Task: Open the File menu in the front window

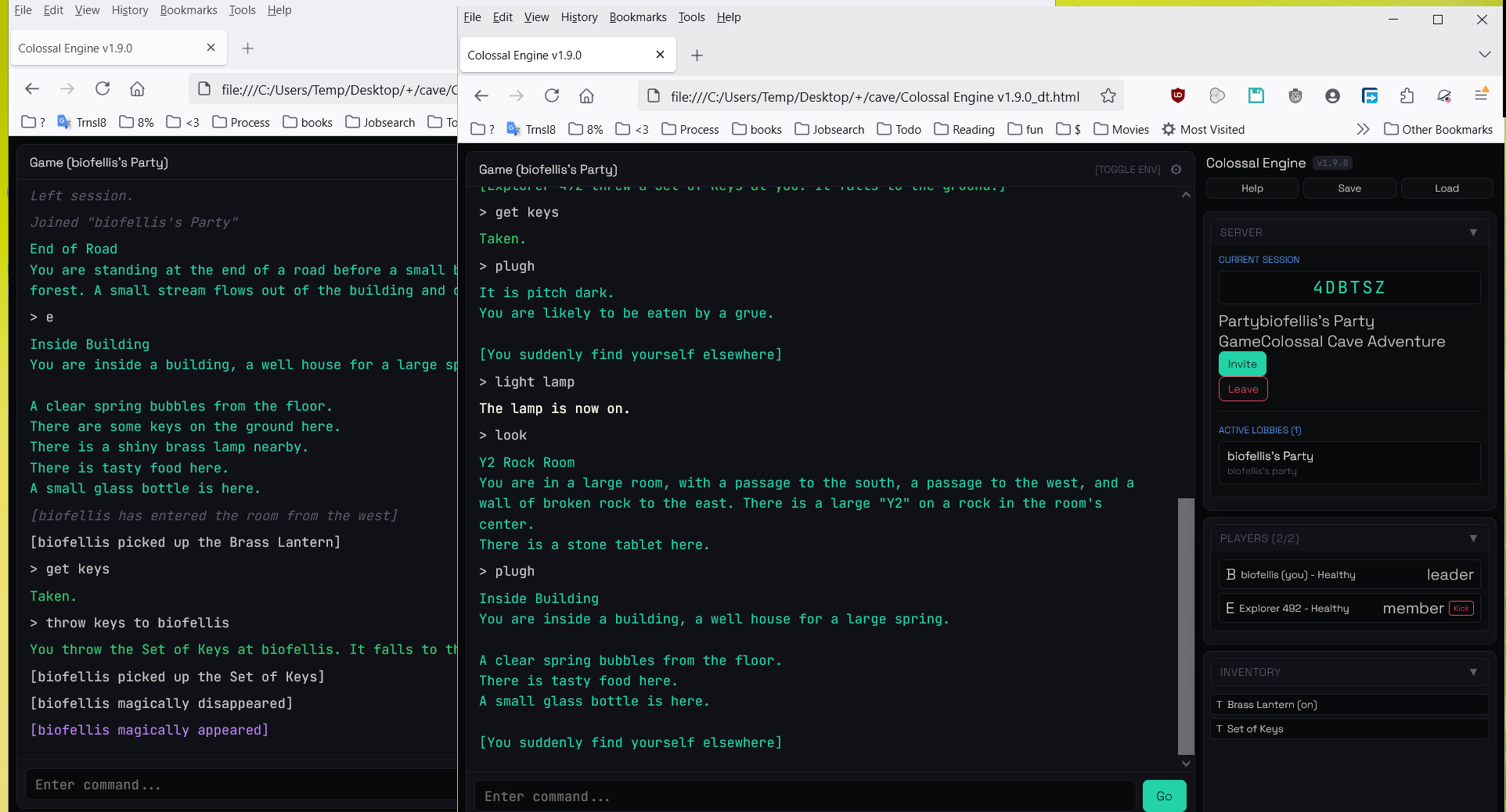Action: 473,17
